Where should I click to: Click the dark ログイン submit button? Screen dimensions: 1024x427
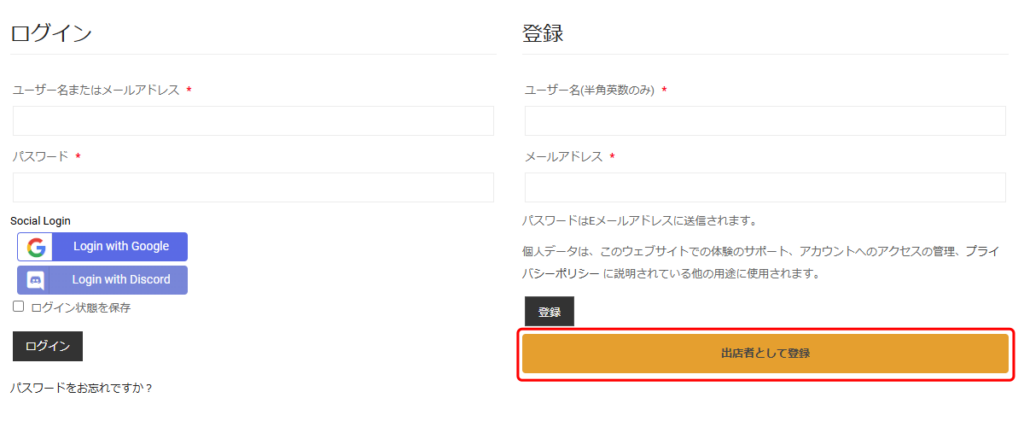click(x=47, y=346)
